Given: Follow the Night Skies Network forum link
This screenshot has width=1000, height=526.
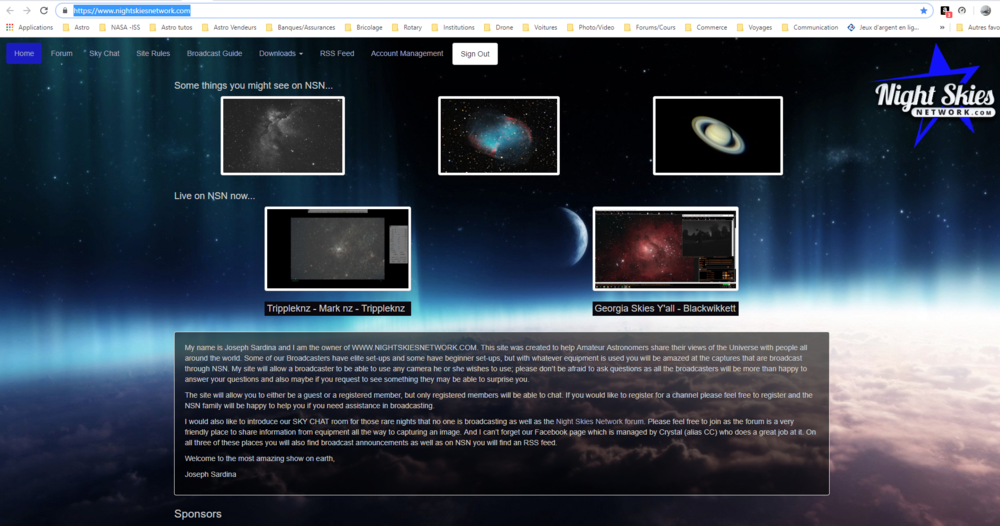Looking at the screenshot, I should tap(599, 421).
